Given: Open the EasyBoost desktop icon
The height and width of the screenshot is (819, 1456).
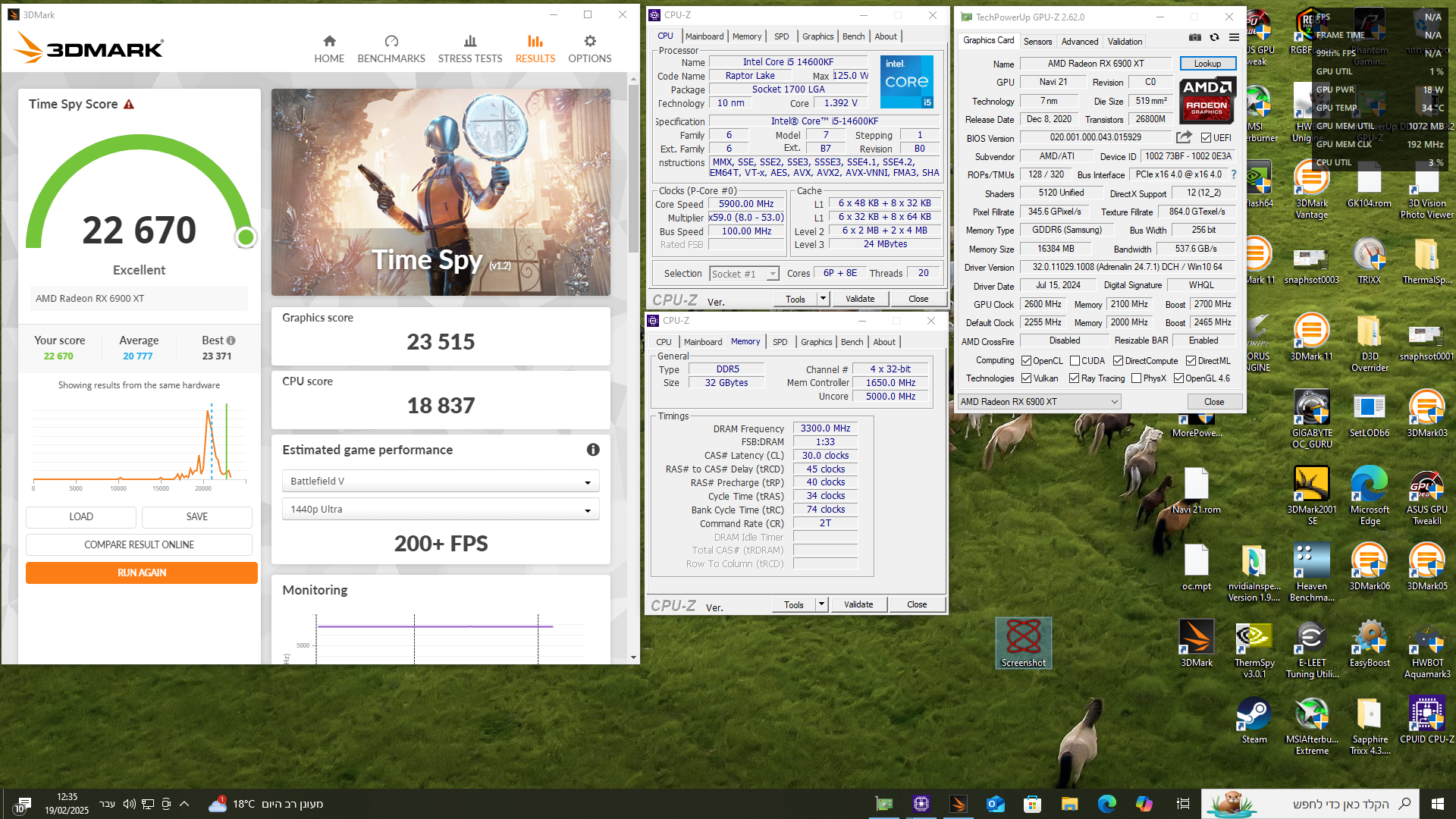Looking at the screenshot, I should click(1370, 644).
